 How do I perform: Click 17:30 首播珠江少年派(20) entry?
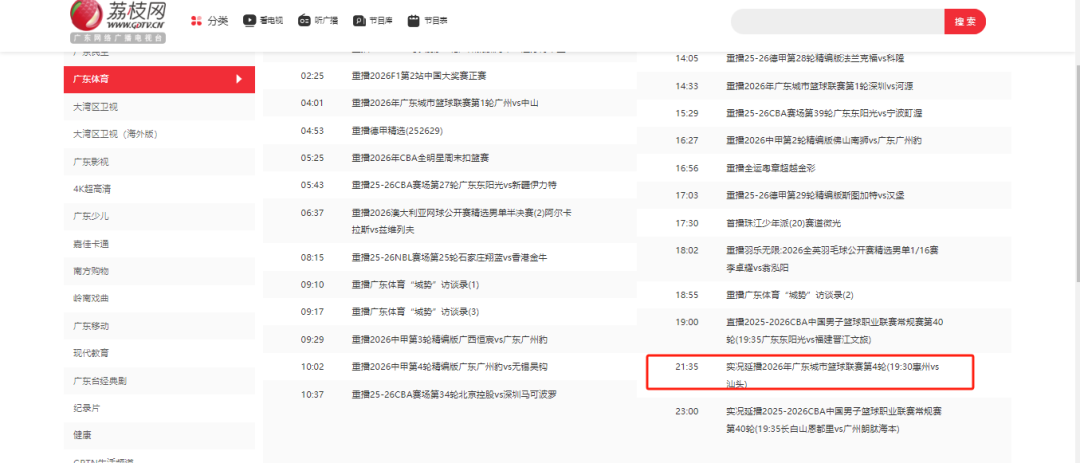pos(824,223)
